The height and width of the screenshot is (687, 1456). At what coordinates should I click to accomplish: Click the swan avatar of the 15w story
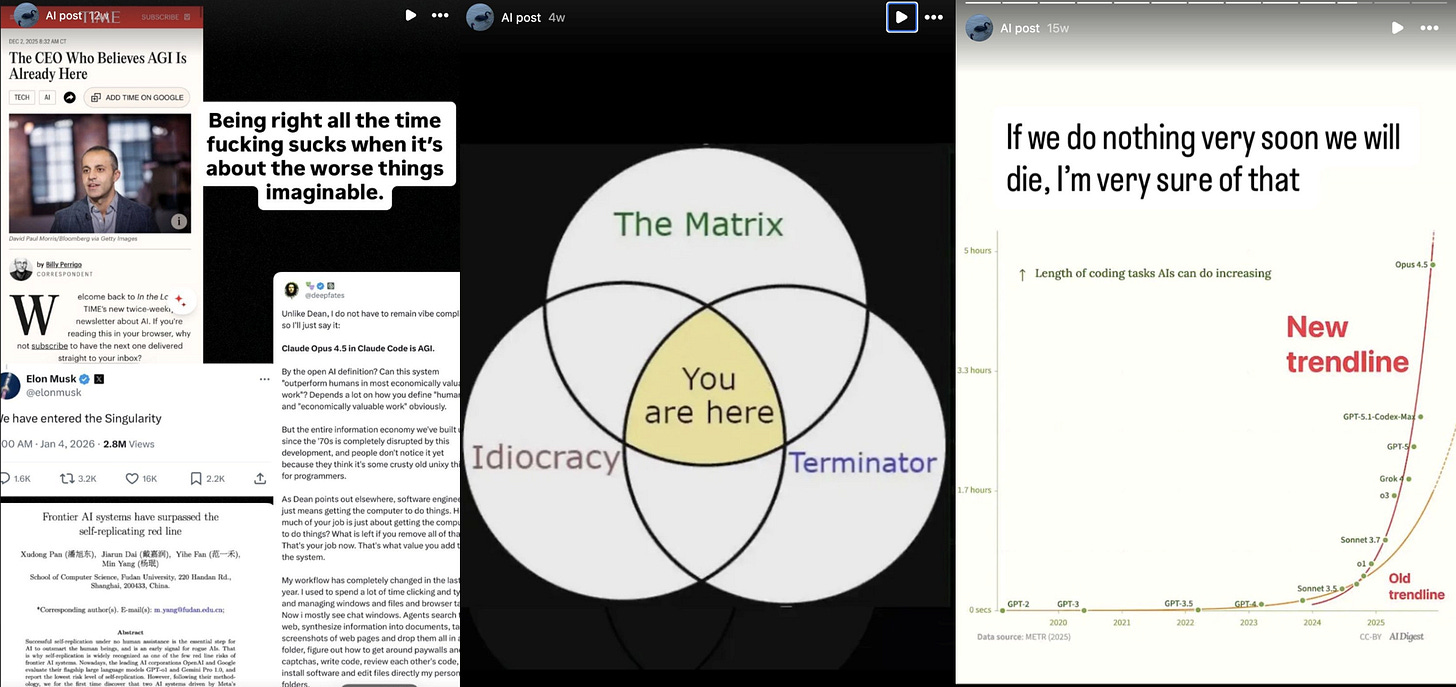pyautogui.click(x=979, y=28)
